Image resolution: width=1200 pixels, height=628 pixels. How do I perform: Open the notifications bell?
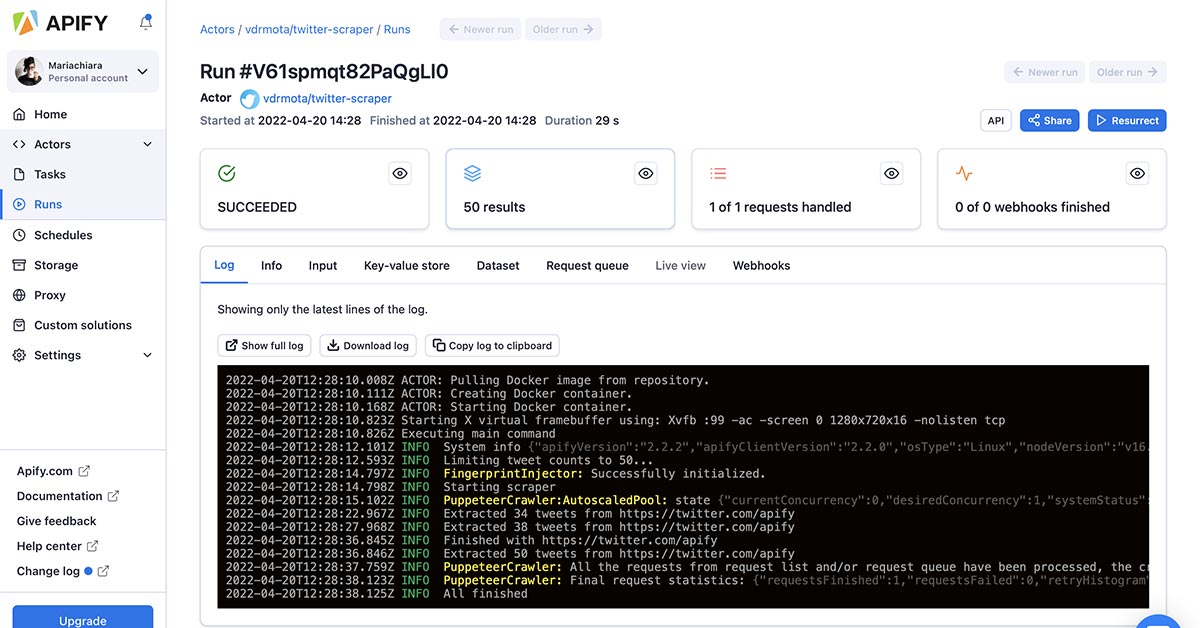147,21
